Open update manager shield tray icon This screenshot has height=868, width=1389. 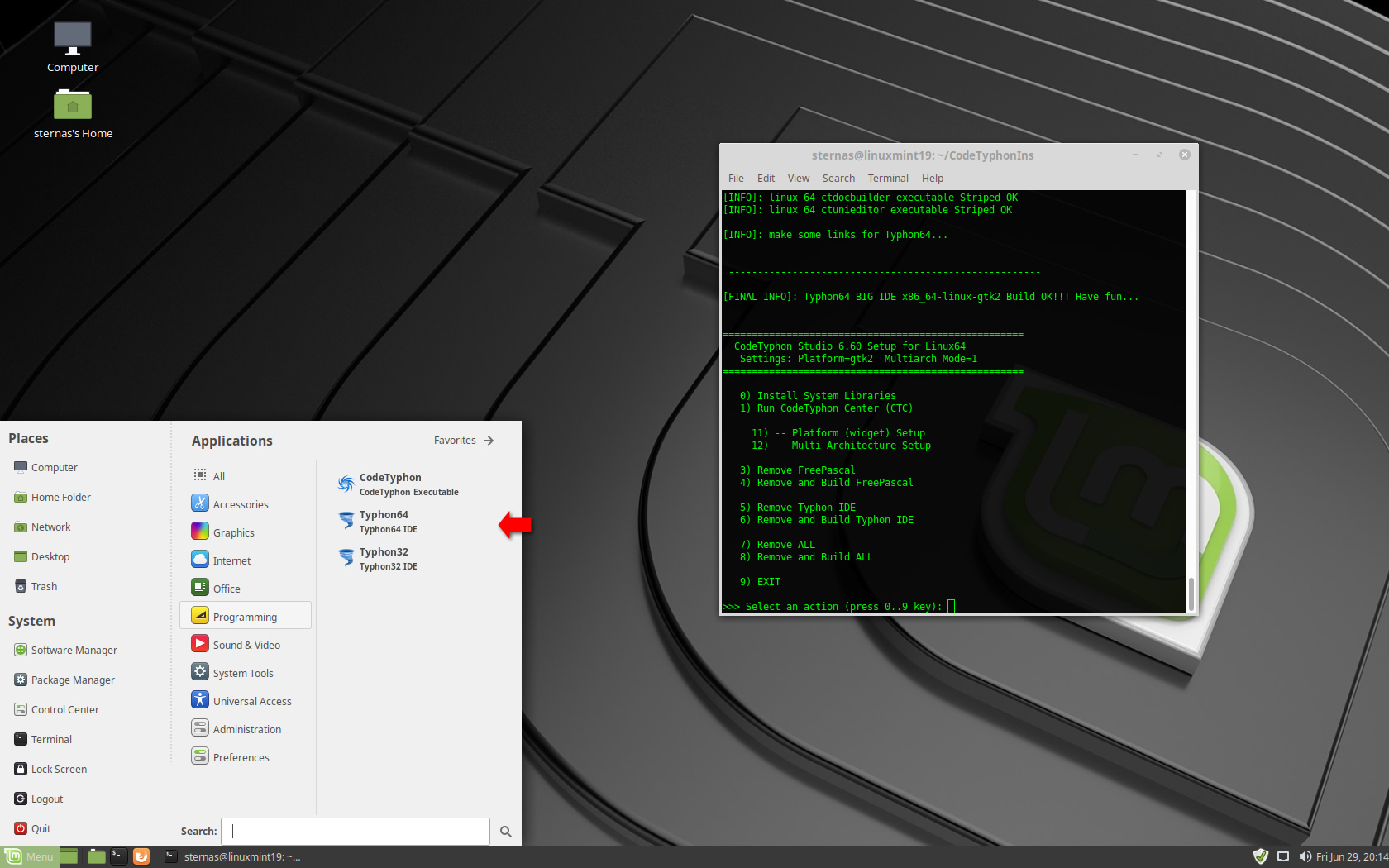1261,856
